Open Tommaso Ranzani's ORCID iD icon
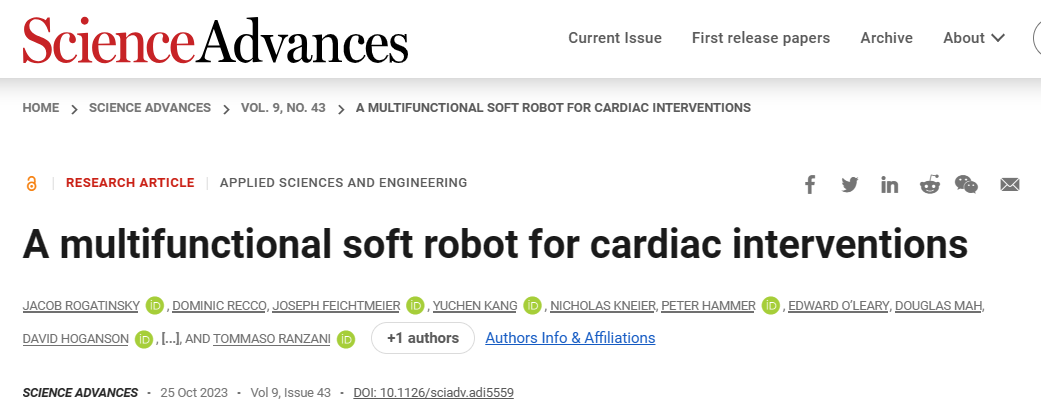Image resolution: width=1041 pixels, height=407 pixels. (x=345, y=339)
